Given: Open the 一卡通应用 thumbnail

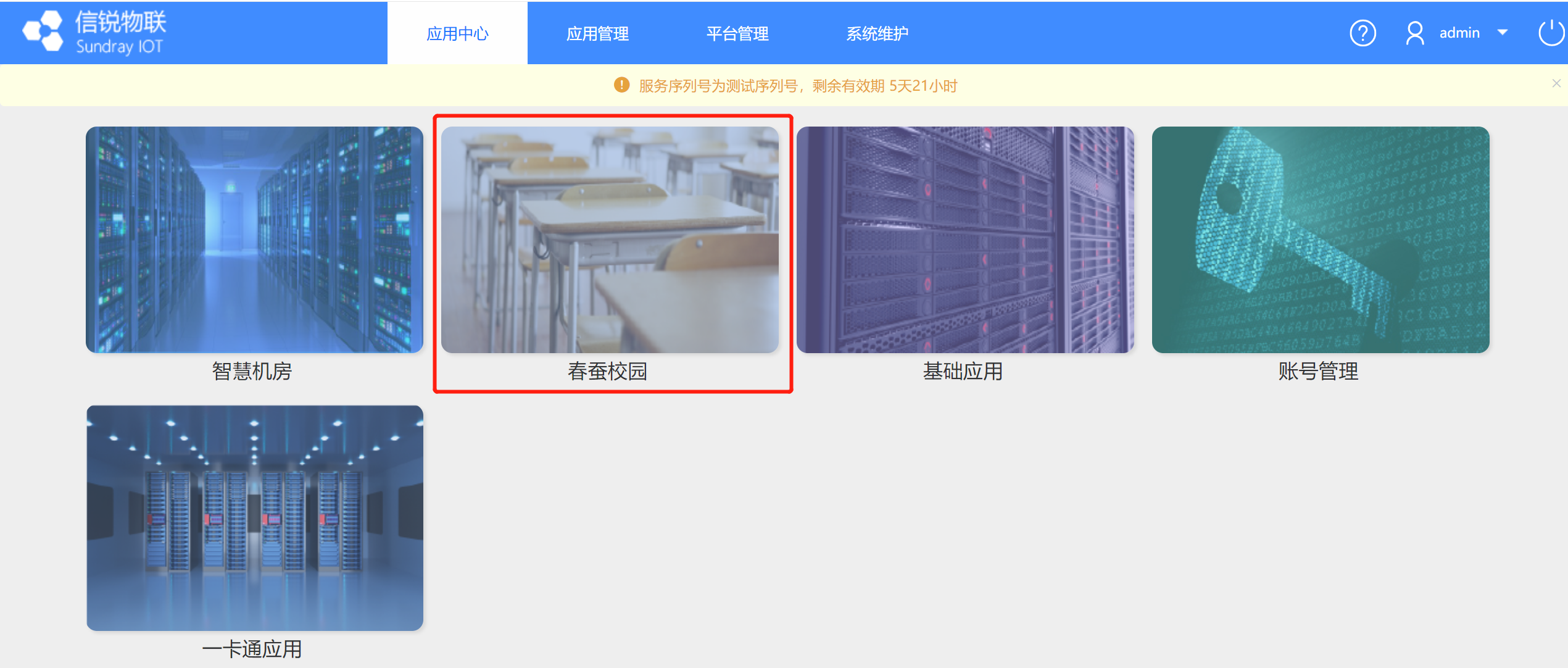Looking at the screenshot, I should pyautogui.click(x=254, y=517).
